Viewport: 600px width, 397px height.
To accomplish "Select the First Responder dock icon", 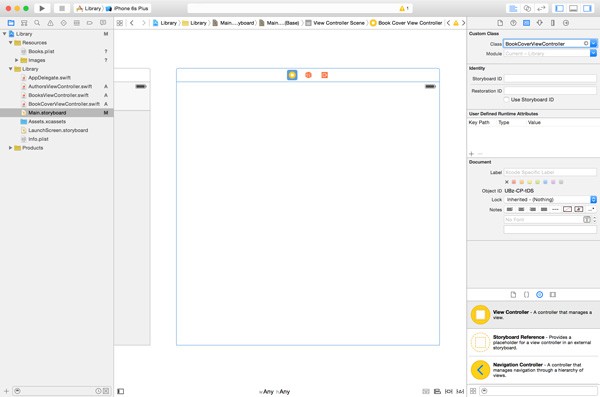I will tap(308, 75).
